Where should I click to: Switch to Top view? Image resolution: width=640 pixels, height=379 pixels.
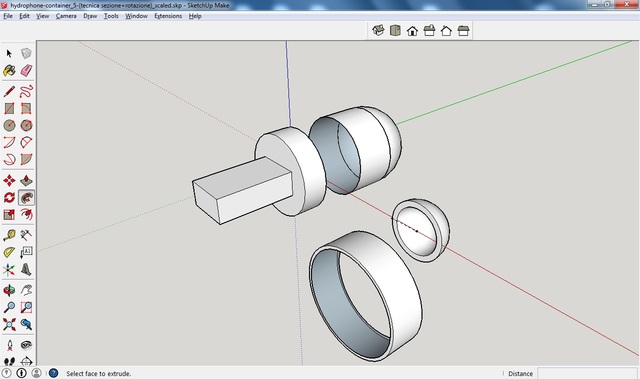click(x=395, y=31)
